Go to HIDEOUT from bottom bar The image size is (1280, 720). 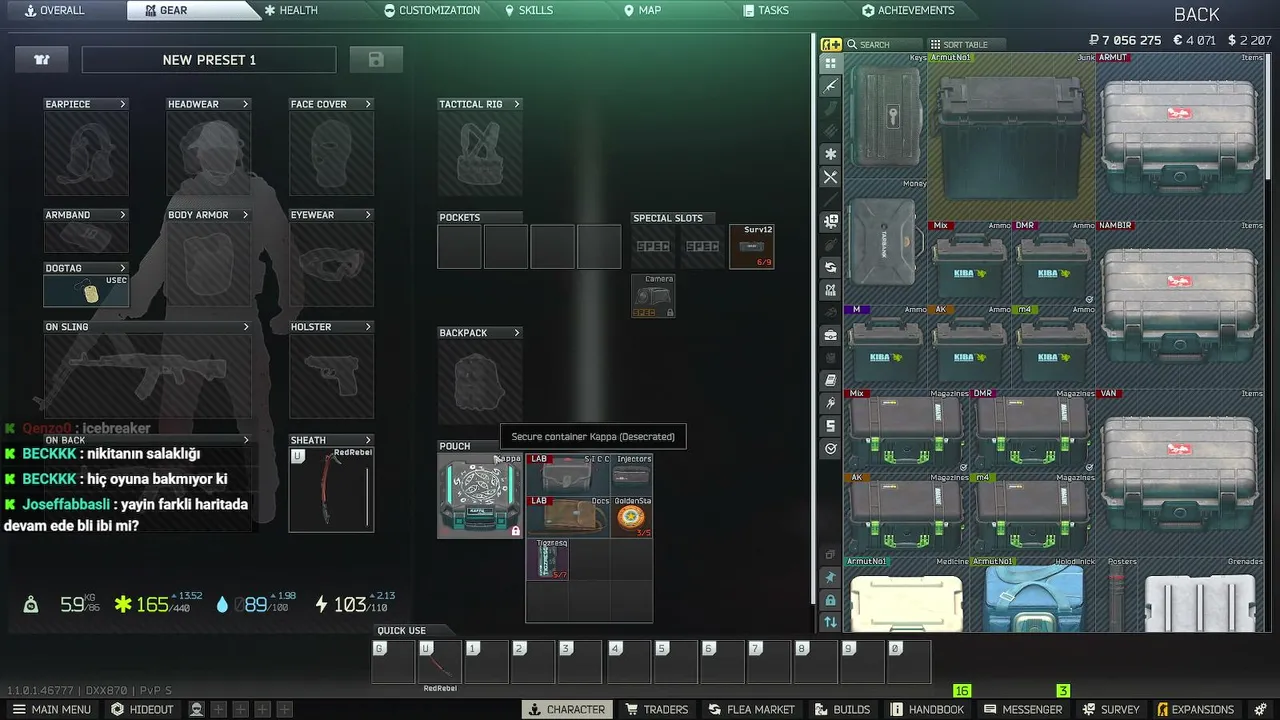click(x=142, y=709)
